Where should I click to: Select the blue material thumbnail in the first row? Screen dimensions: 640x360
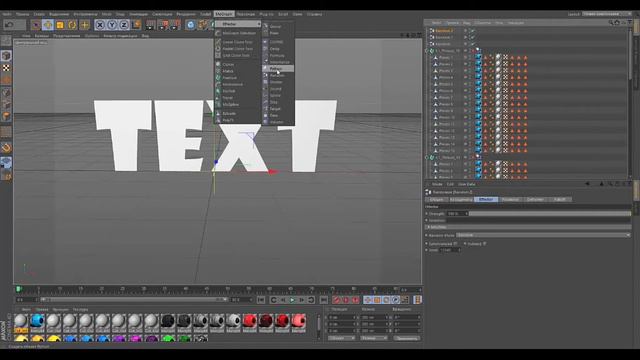[x=37, y=321]
